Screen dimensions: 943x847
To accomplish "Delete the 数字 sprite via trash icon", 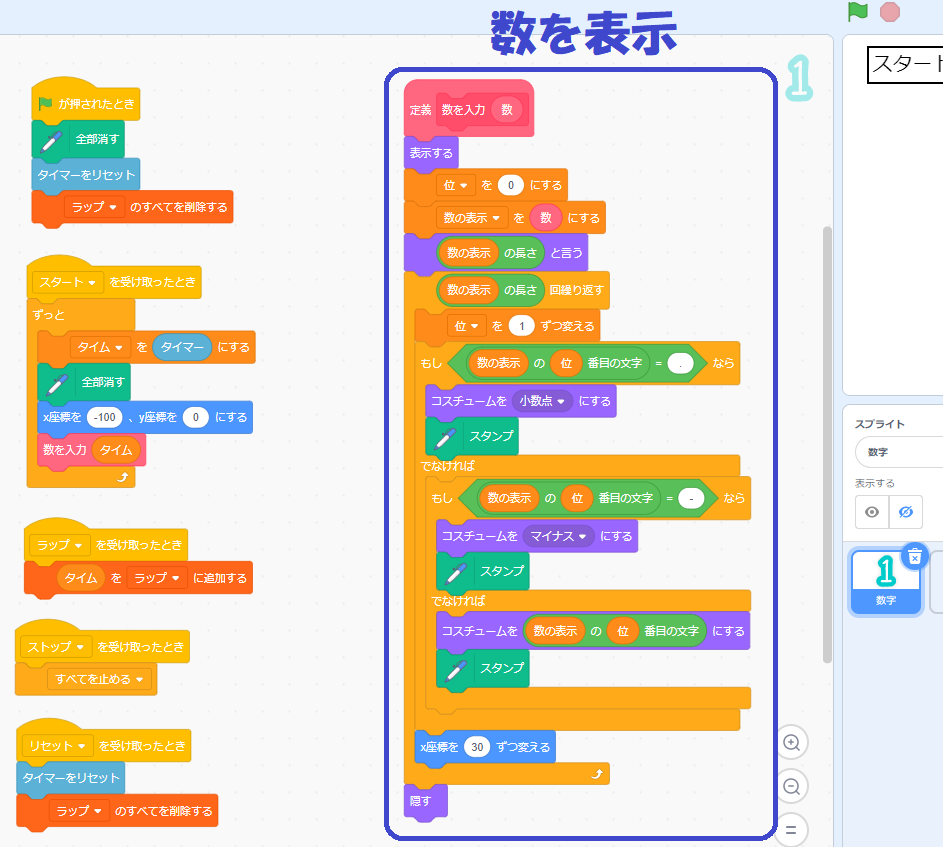I will [914, 558].
